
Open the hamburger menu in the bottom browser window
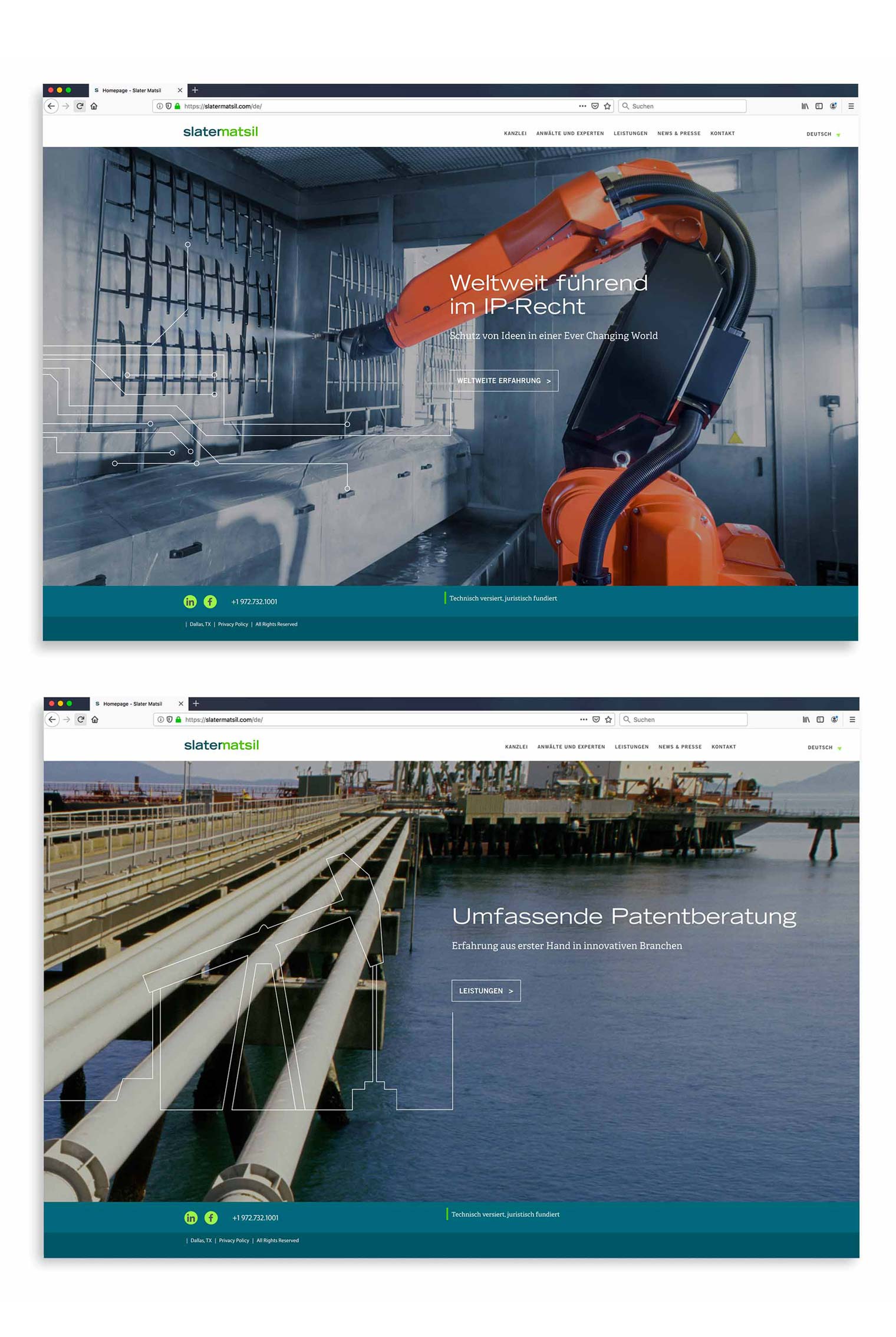pyautogui.click(x=852, y=719)
